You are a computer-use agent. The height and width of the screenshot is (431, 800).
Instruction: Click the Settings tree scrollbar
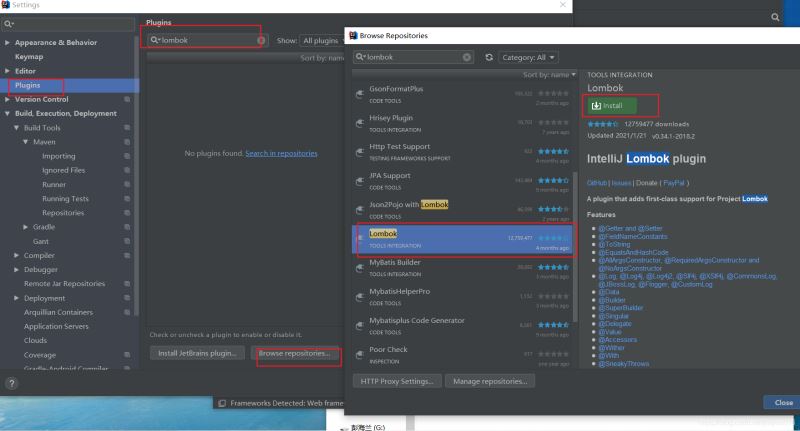coord(136,178)
